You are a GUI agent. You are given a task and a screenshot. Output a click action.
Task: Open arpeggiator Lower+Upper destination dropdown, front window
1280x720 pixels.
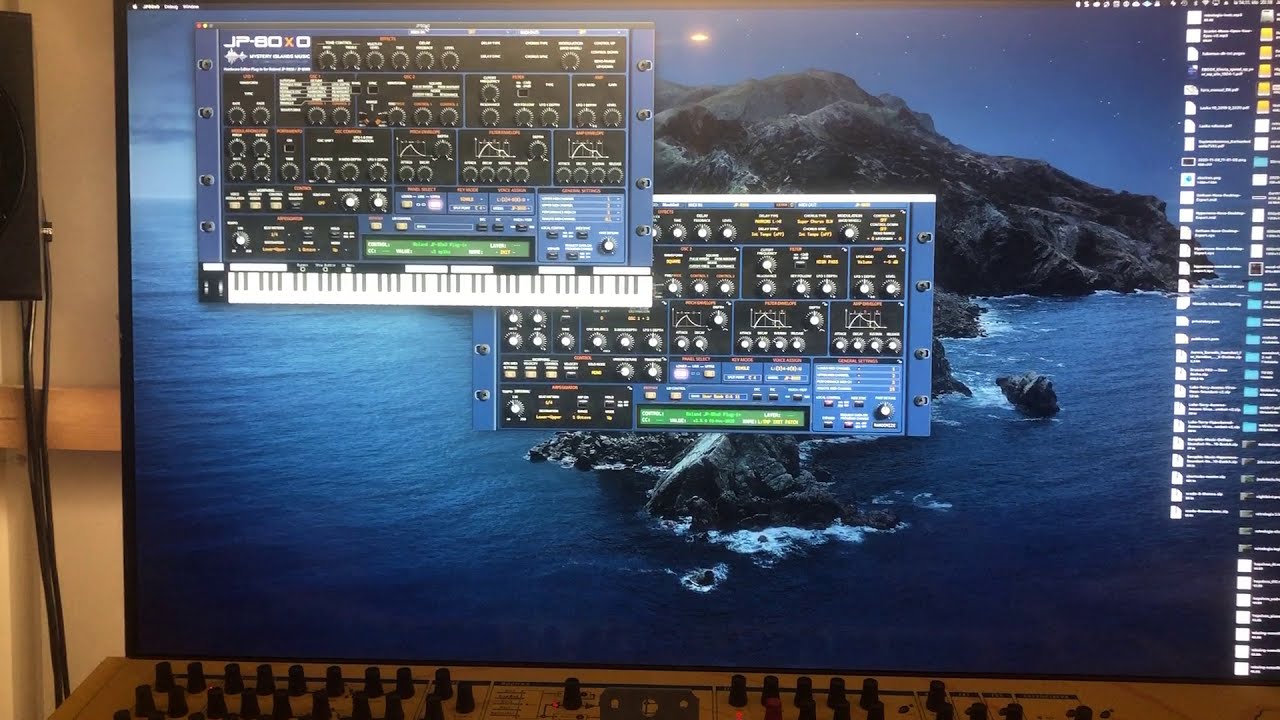(274, 250)
